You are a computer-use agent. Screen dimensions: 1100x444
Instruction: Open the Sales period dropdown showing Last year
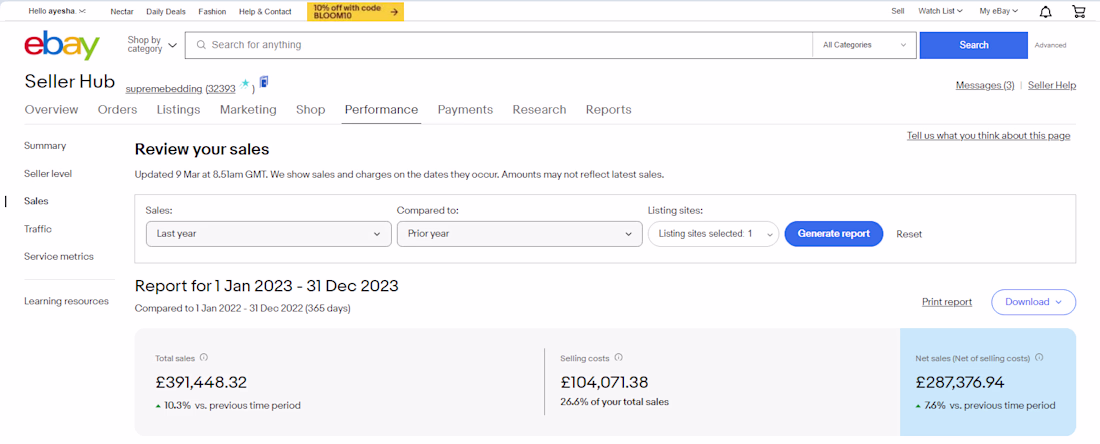269,234
